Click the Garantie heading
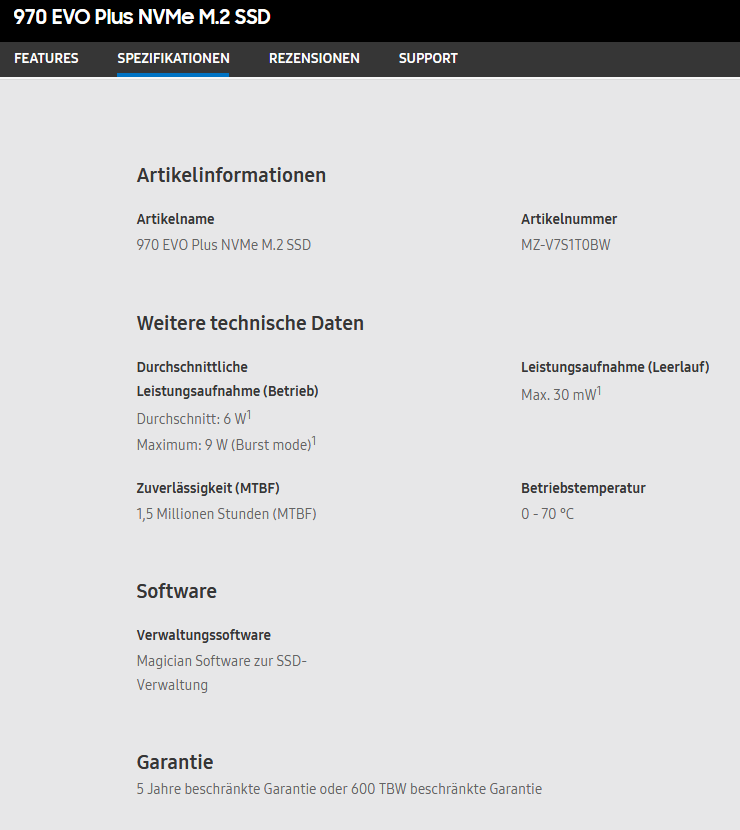This screenshot has height=830, width=740. pos(175,762)
